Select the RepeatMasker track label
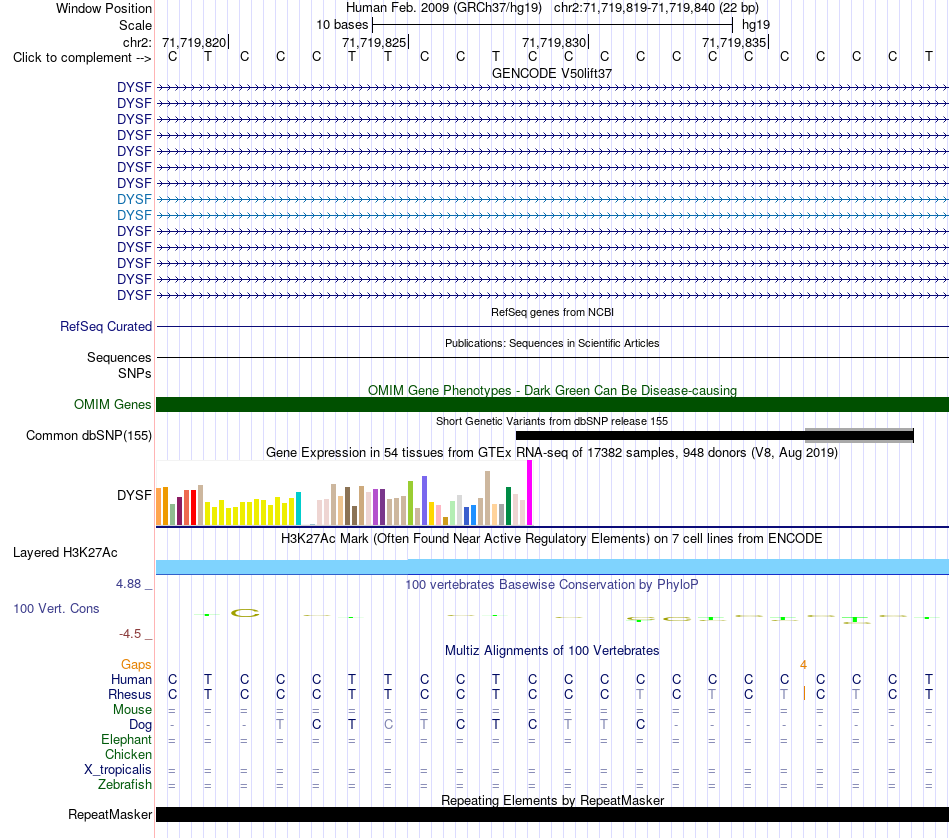The height and width of the screenshot is (838, 950). [x=110, y=814]
